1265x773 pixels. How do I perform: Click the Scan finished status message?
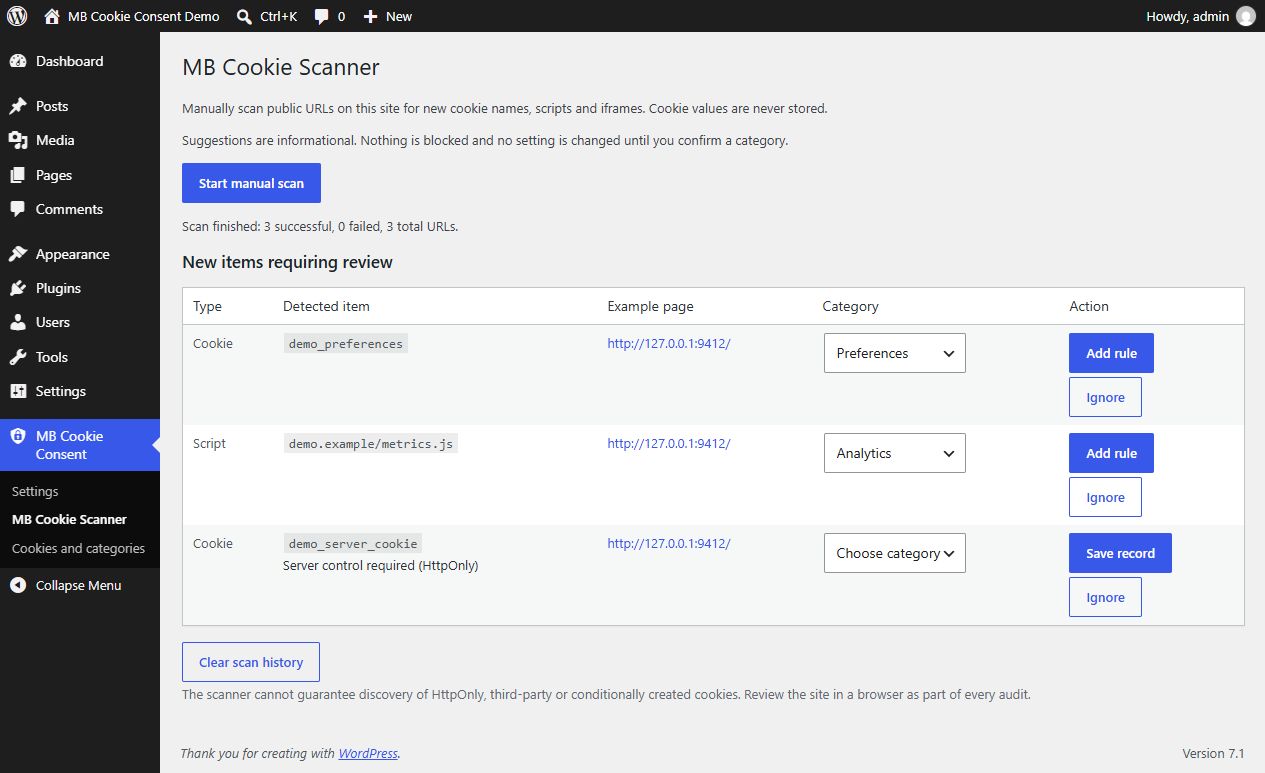point(320,226)
